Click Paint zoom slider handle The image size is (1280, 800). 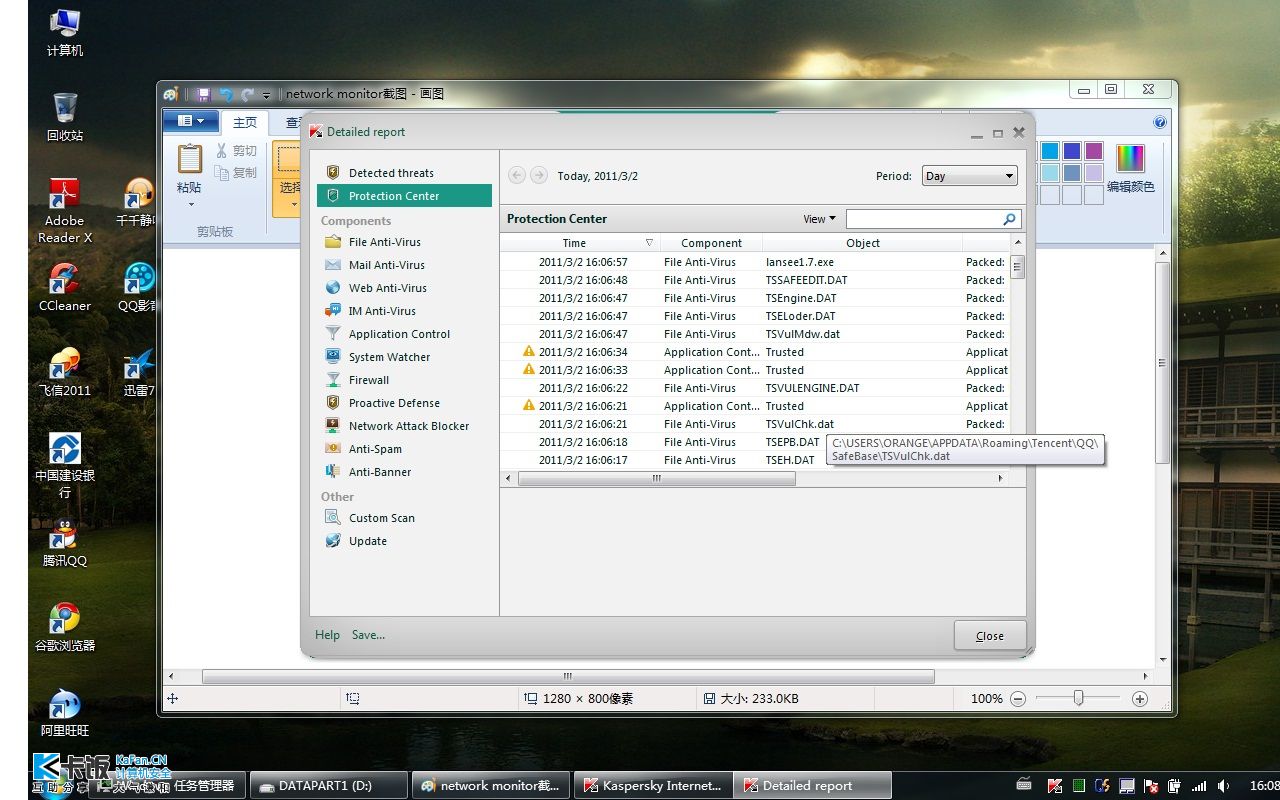pyautogui.click(x=1078, y=698)
